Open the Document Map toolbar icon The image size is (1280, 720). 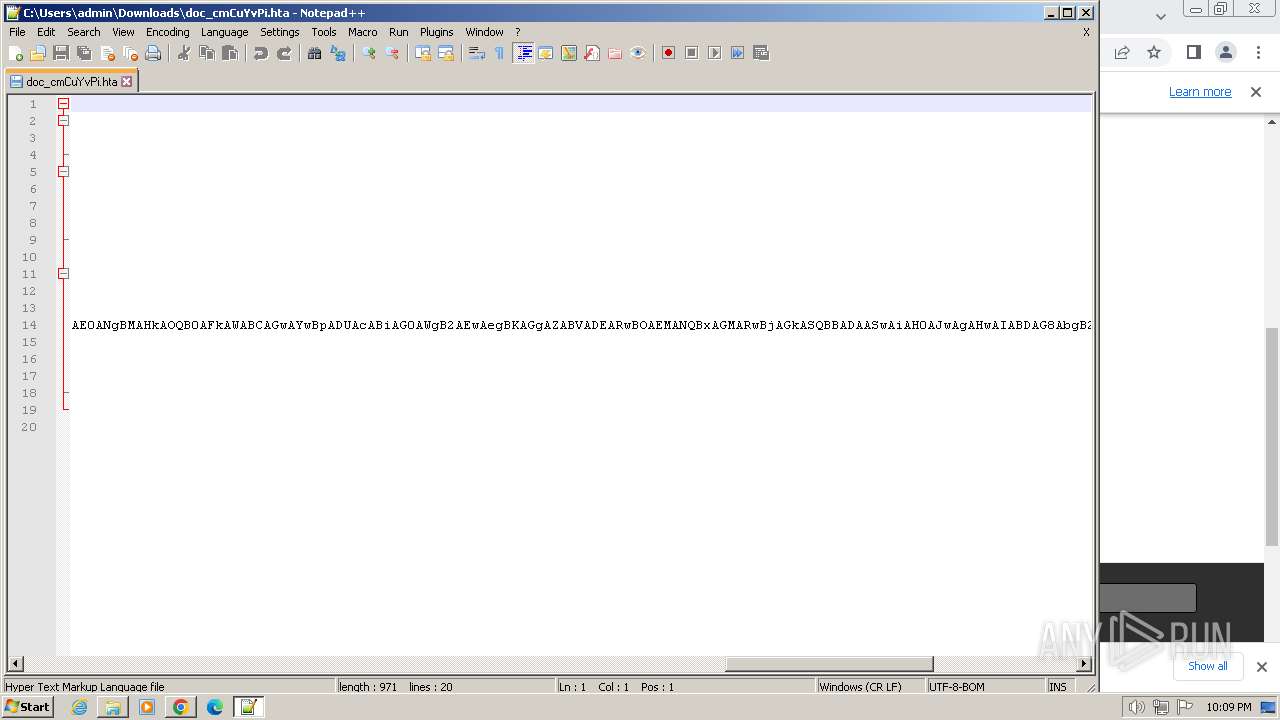[x=569, y=53]
